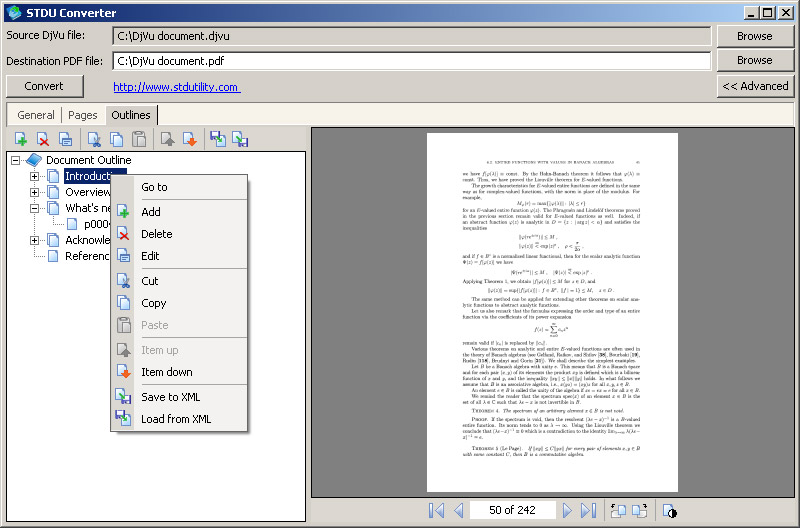Click Delete outline item toolbar icon
800x528 pixels.
click(43, 139)
